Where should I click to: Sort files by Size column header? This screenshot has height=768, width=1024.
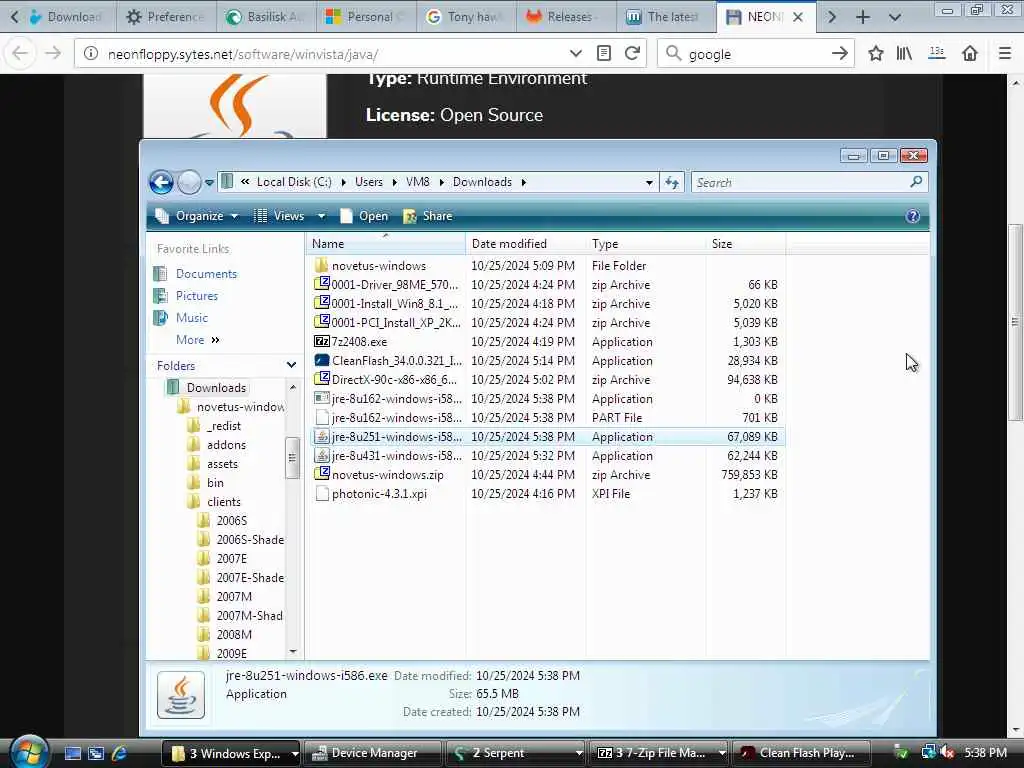click(x=746, y=244)
